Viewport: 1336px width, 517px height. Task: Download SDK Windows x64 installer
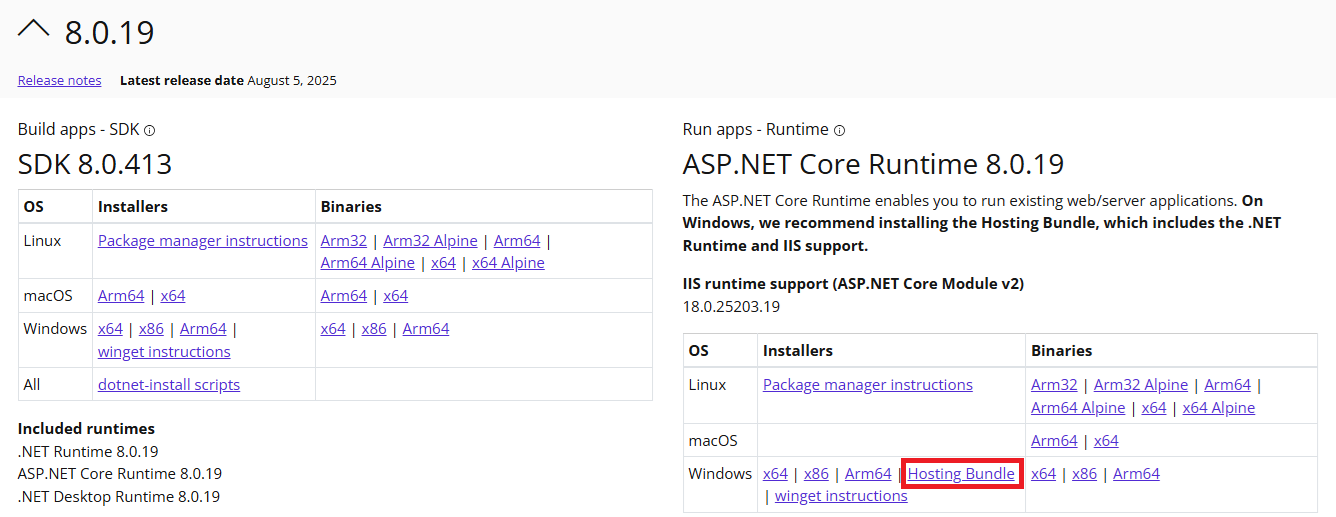tap(110, 329)
